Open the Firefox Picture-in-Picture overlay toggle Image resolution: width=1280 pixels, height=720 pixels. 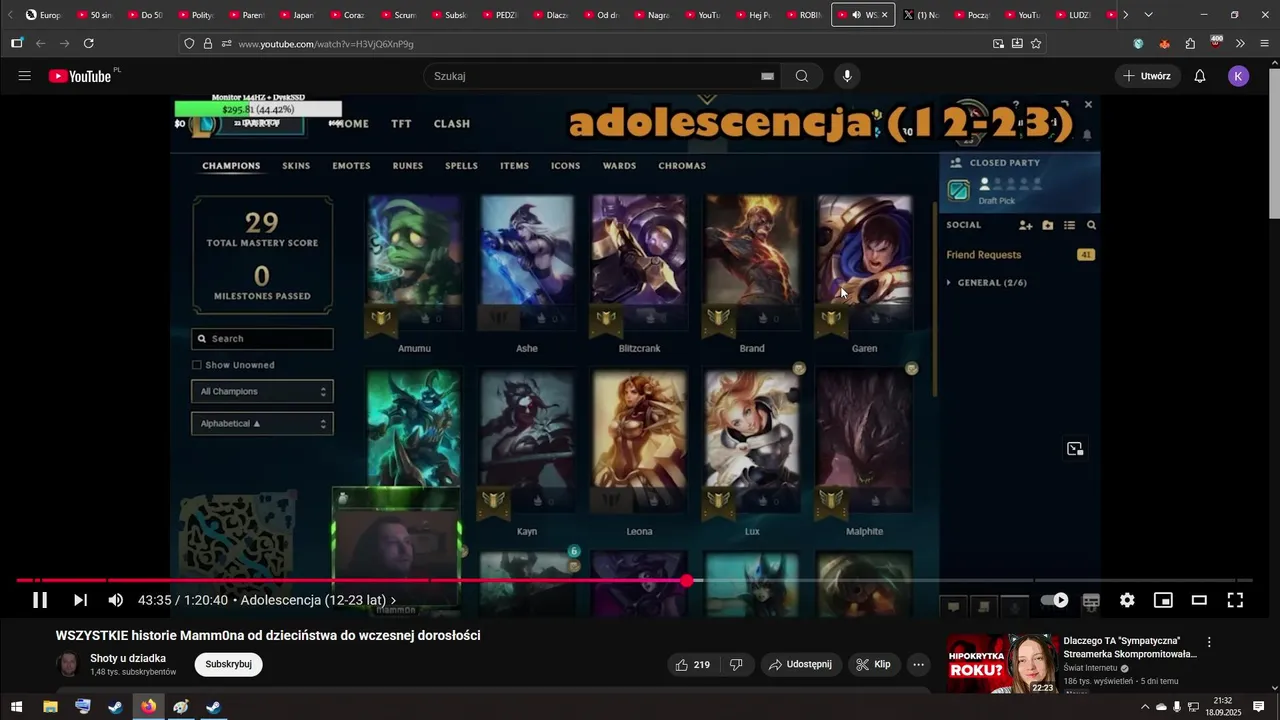point(1075,449)
